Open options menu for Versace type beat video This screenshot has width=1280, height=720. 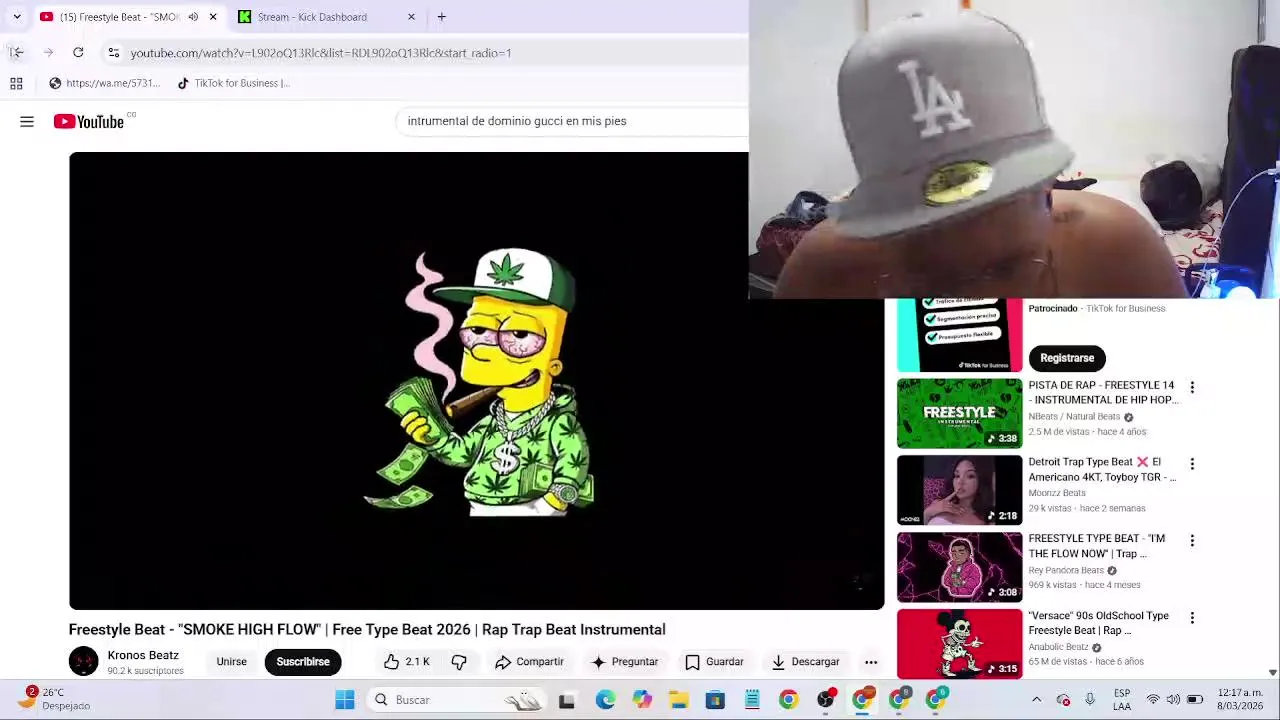(1192, 618)
